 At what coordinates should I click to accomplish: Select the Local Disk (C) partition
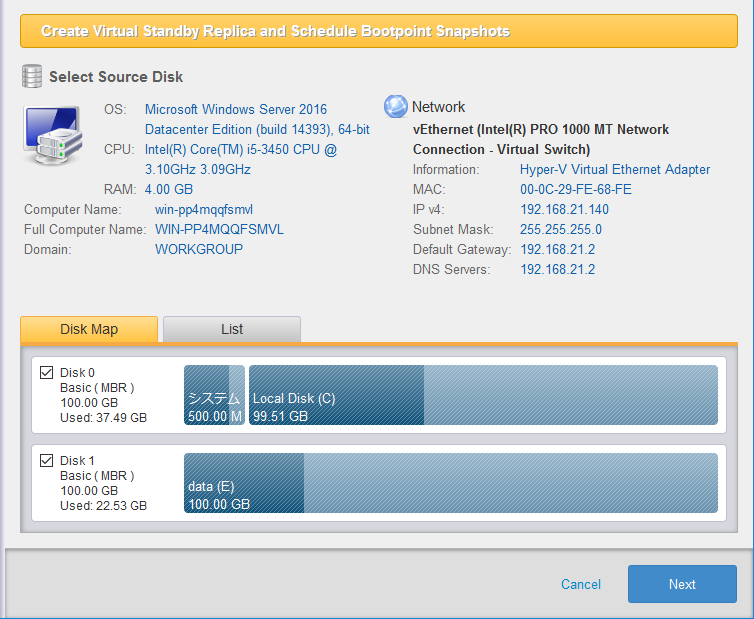click(x=482, y=395)
